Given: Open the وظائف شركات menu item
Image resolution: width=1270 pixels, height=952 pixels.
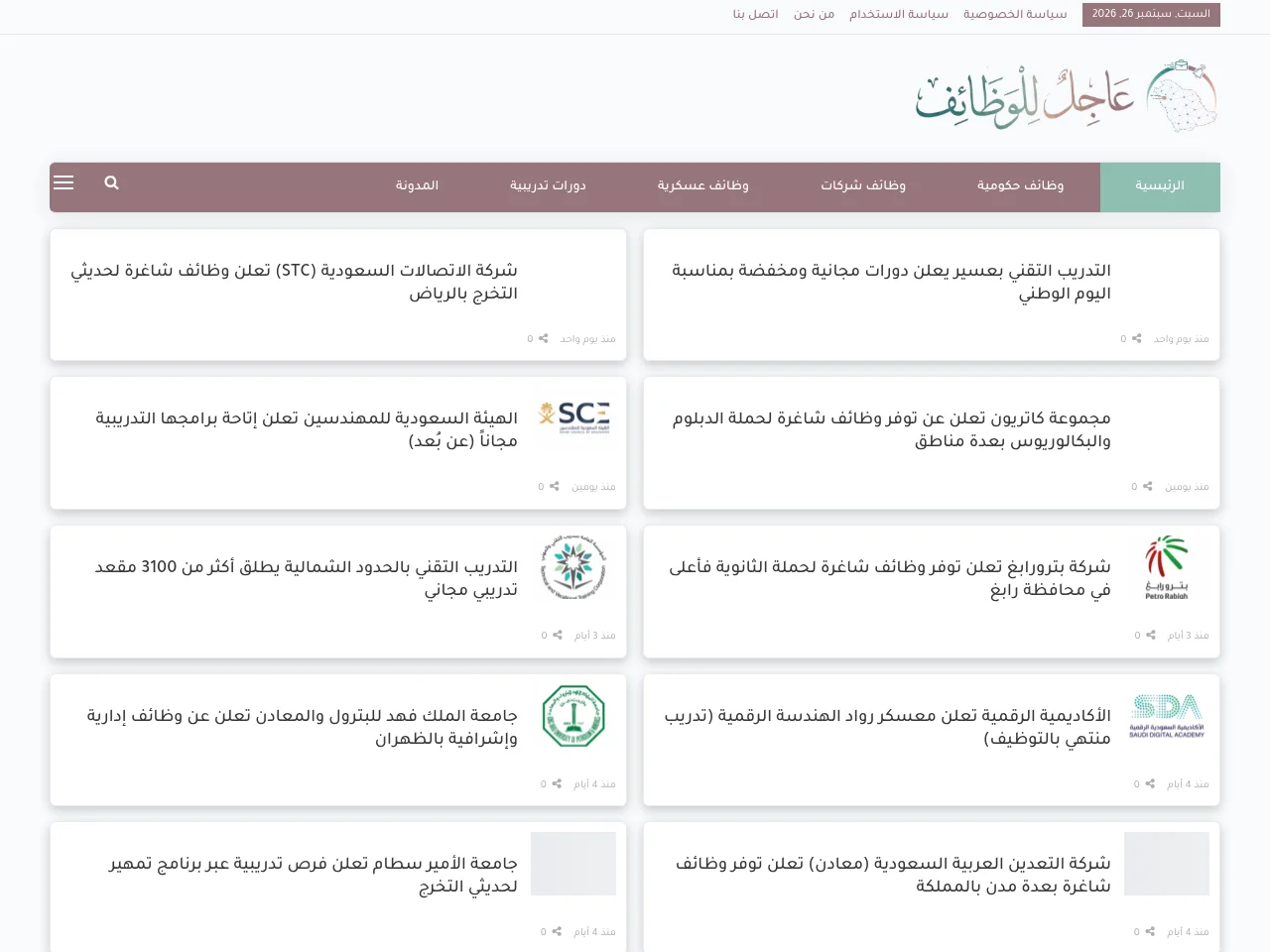Looking at the screenshot, I should [863, 185].
